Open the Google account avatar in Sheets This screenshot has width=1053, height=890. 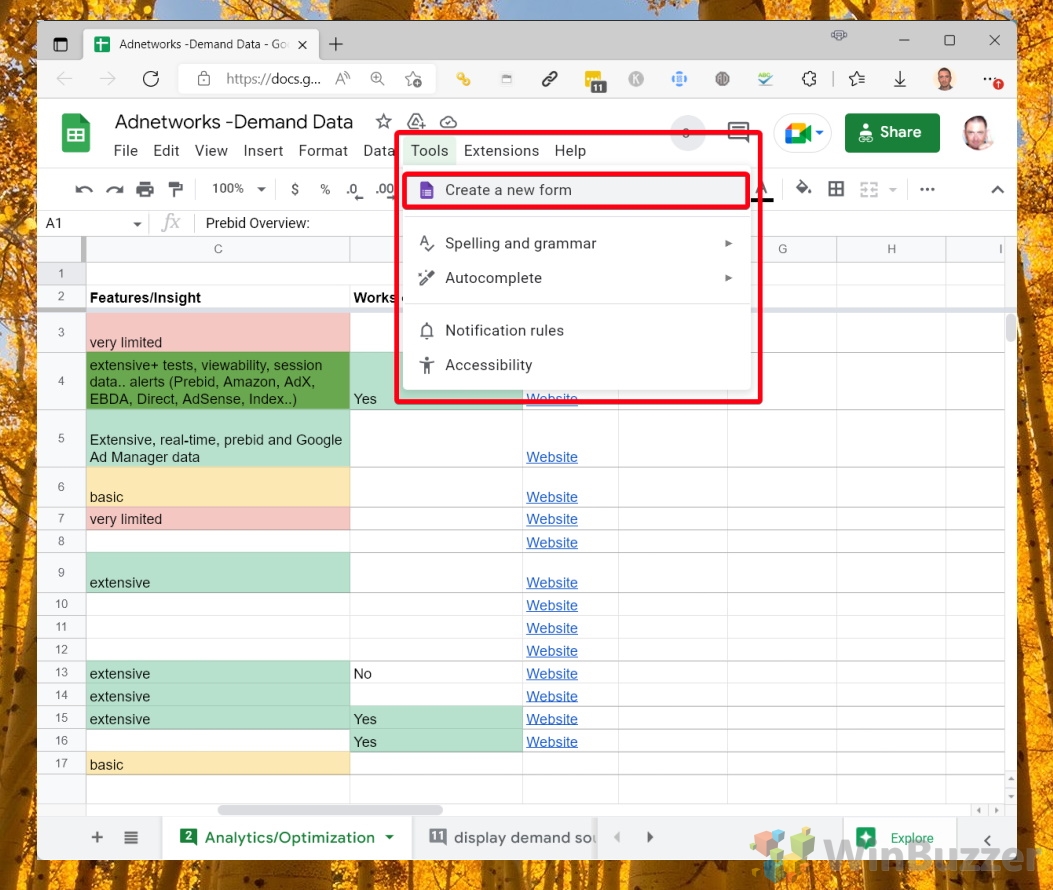(x=977, y=133)
